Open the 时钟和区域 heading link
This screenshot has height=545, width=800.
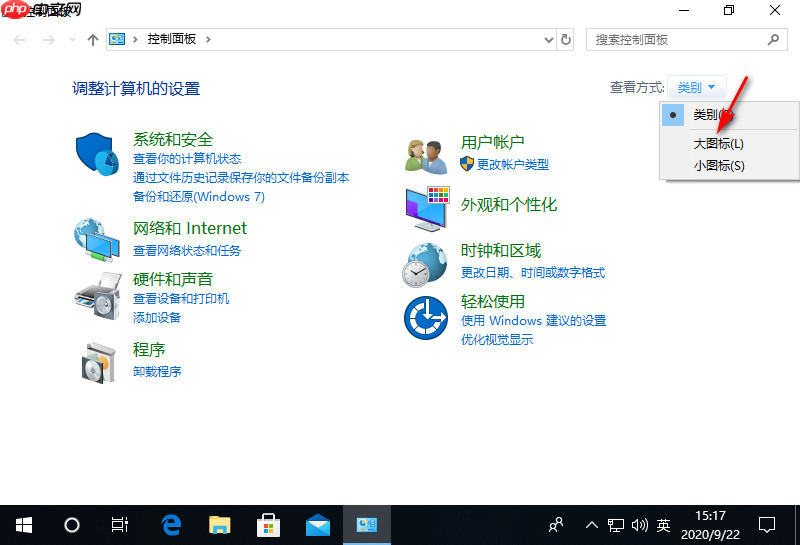pos(501,251)
